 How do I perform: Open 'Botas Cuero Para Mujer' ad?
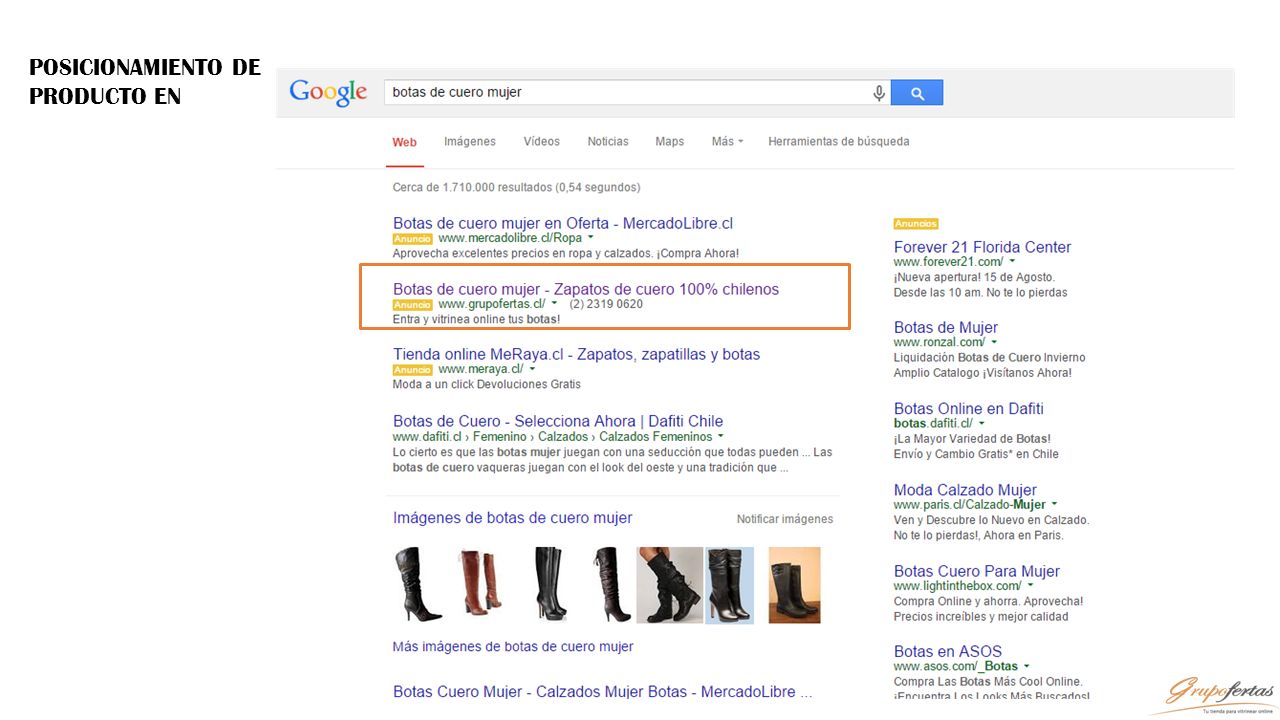pyautogui.click(x=977, y=571)
